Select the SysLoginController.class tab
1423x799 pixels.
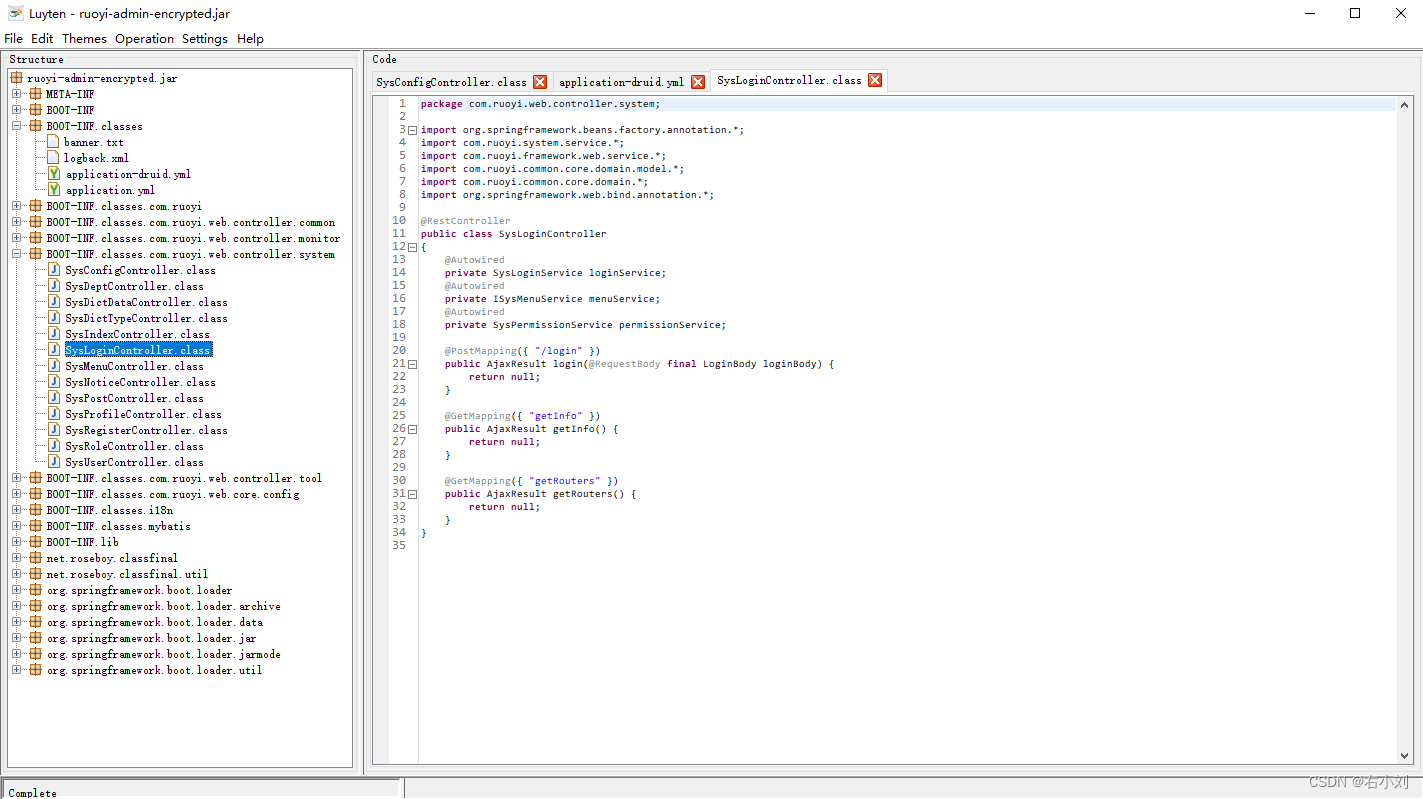click(x=789, y=80)
